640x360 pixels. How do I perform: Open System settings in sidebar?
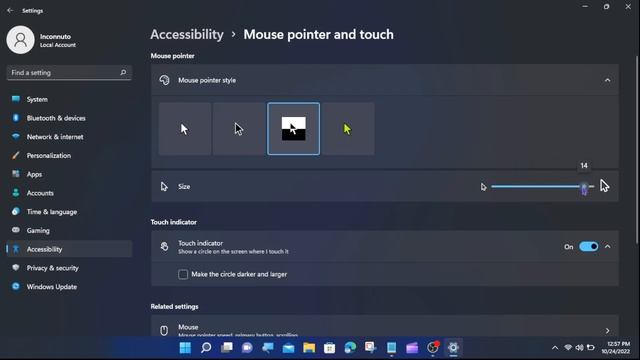coord(69,99)
